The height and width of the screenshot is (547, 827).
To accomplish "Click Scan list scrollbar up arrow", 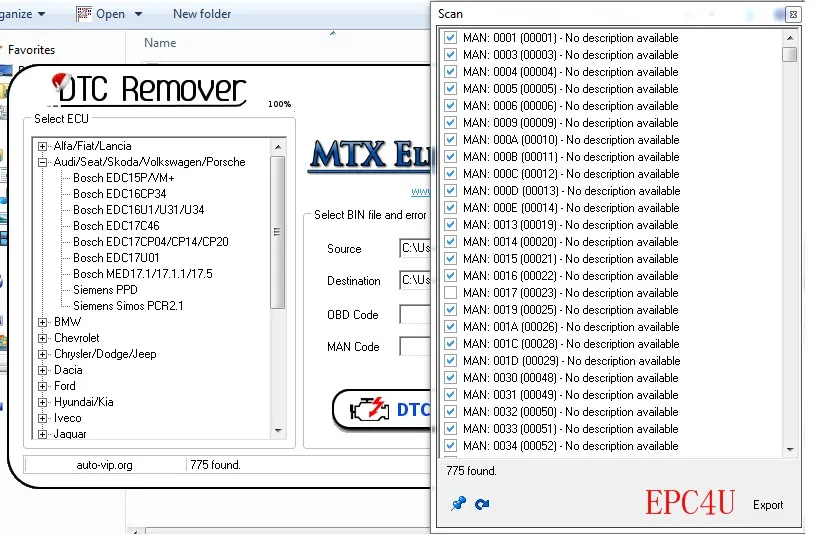I will tap(790, 37).
